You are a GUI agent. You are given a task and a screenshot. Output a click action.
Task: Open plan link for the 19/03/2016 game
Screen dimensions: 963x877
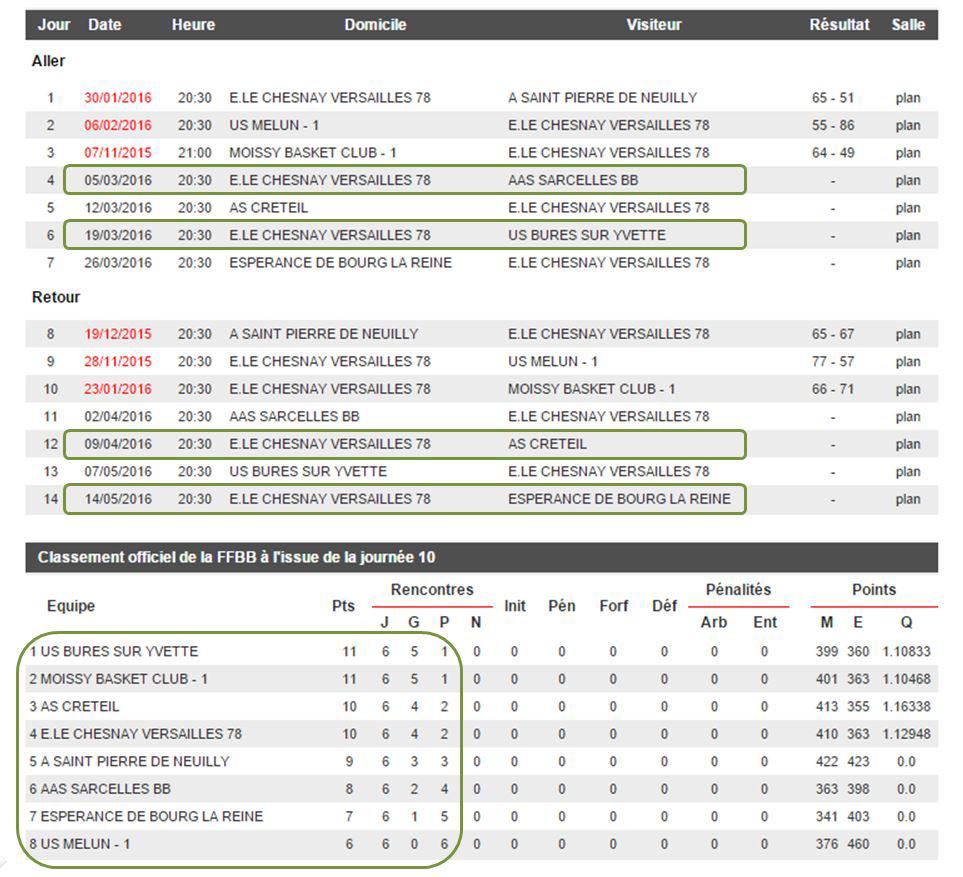(x=907, y=236)
